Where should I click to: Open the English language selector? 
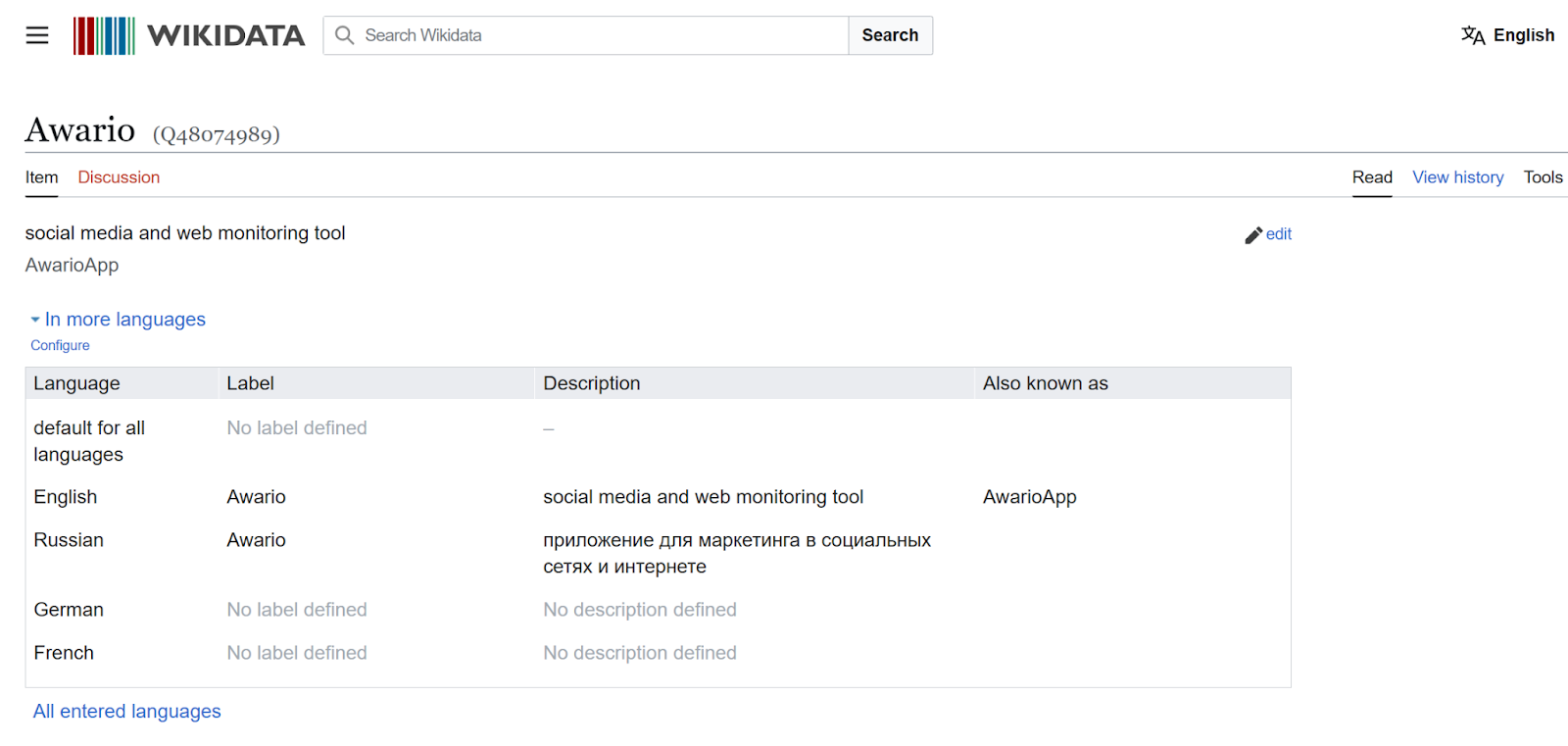[x=1523, y=35]
